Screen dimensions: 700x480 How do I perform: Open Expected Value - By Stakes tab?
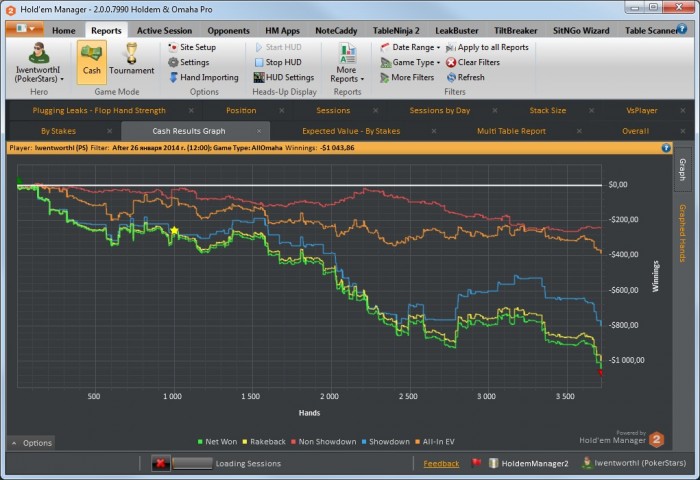pyautogui.click(x=351, y=131)
